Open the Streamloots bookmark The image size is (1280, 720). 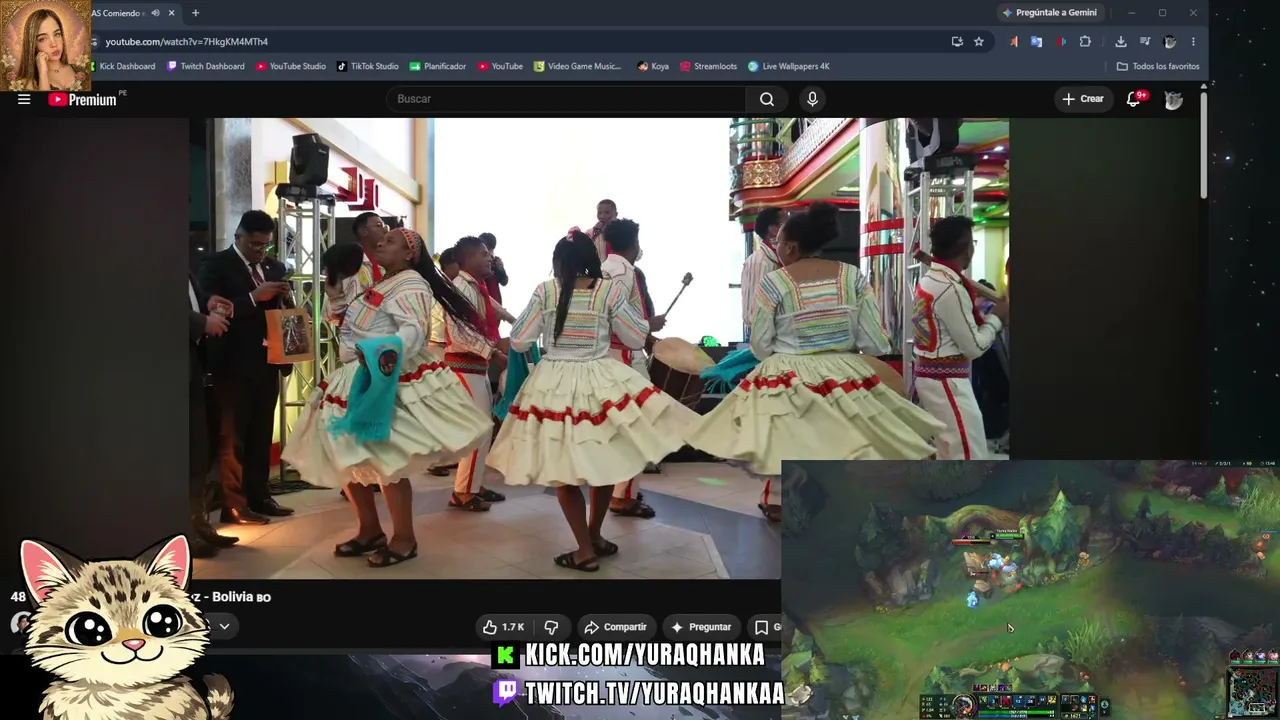pyautogui.click(x=708, y=67)
